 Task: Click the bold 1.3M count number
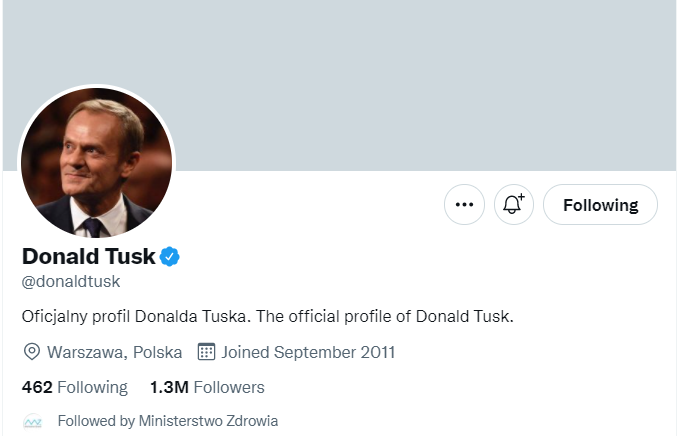click(169, 387)
